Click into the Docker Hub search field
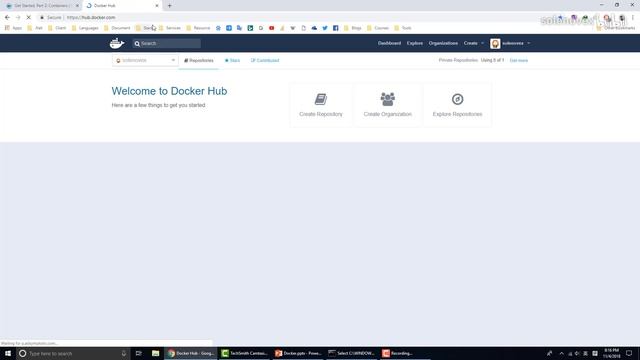Screen dimensions: 640x360 pyautogui.click(x=167, y=43)
